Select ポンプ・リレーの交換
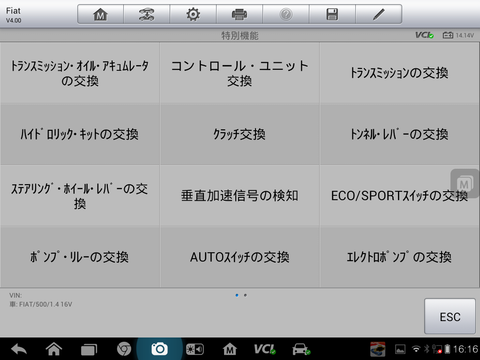The height and width of the screenshot is (360, 480). (80, 257)
